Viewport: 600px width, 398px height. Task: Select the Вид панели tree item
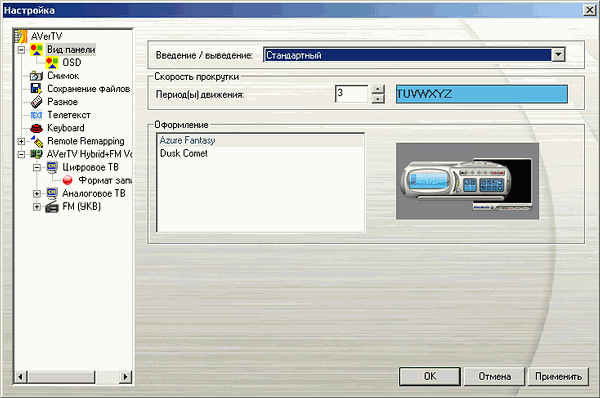click(71, 50)
